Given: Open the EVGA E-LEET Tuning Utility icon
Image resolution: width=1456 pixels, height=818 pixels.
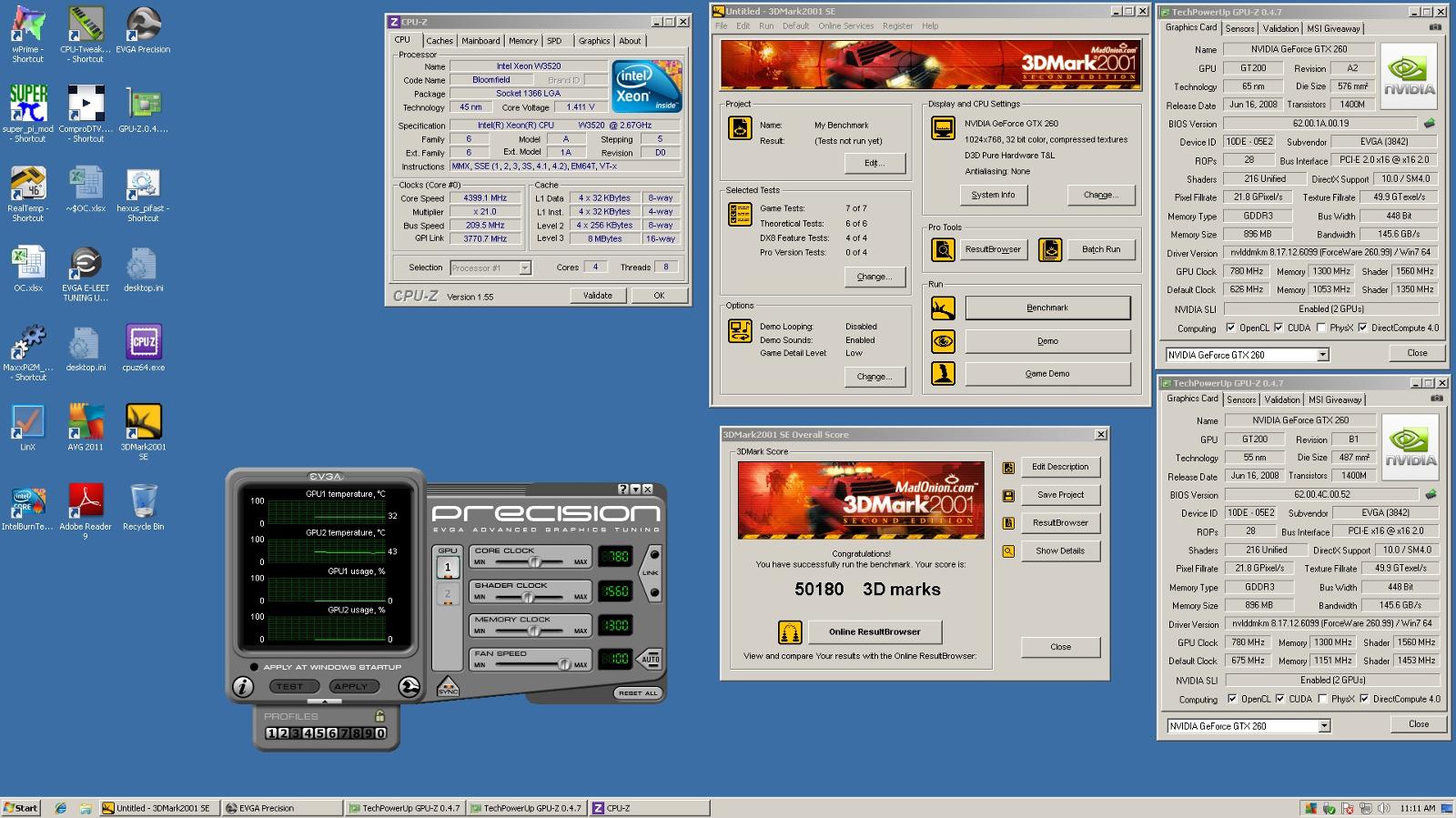Looking at the screenshot, I should point(86,263).
